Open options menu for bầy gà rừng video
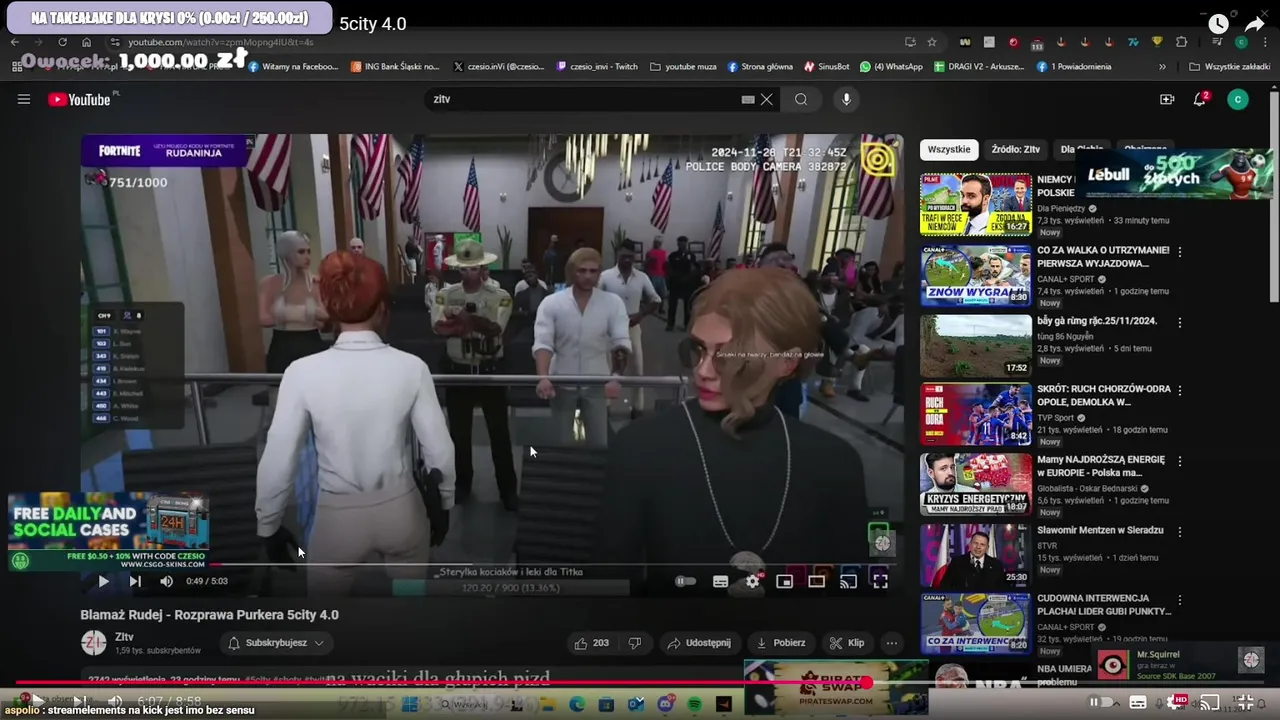This screenshot has width=1280, height=720. click(x=1180, y=322)
